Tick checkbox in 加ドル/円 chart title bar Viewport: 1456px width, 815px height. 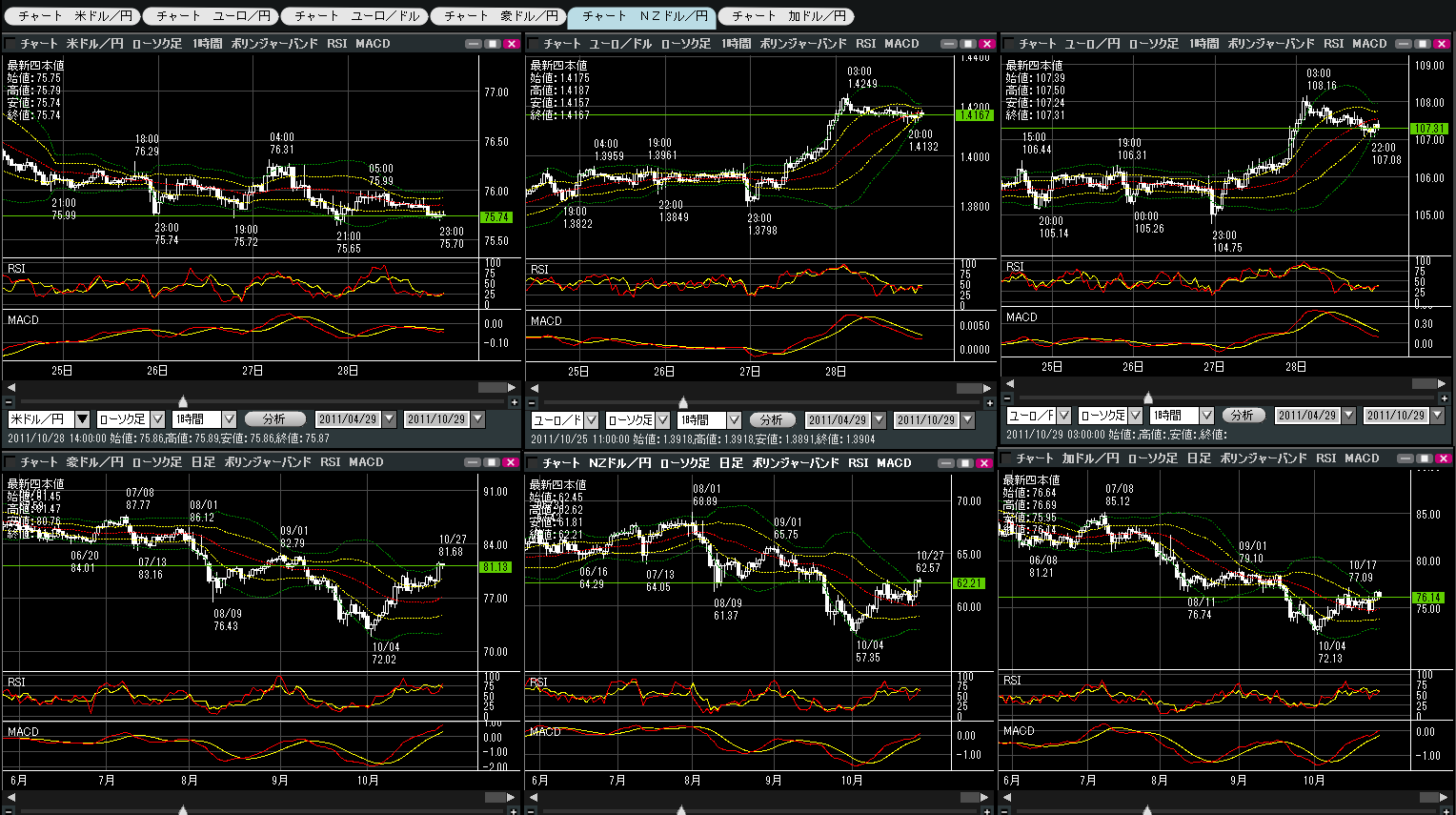coord(1008,458)
